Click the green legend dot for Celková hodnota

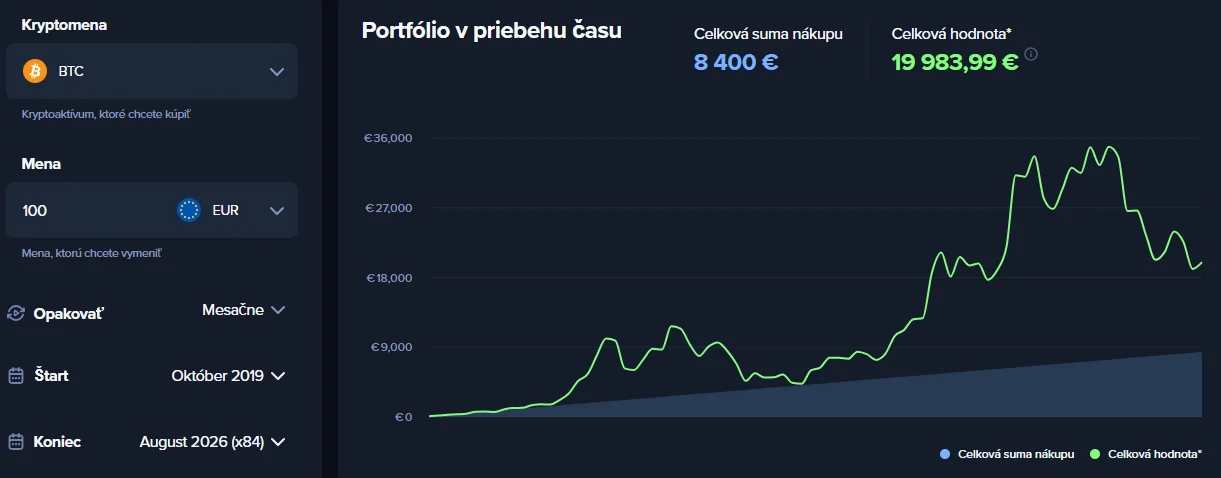pos(1095,454)
